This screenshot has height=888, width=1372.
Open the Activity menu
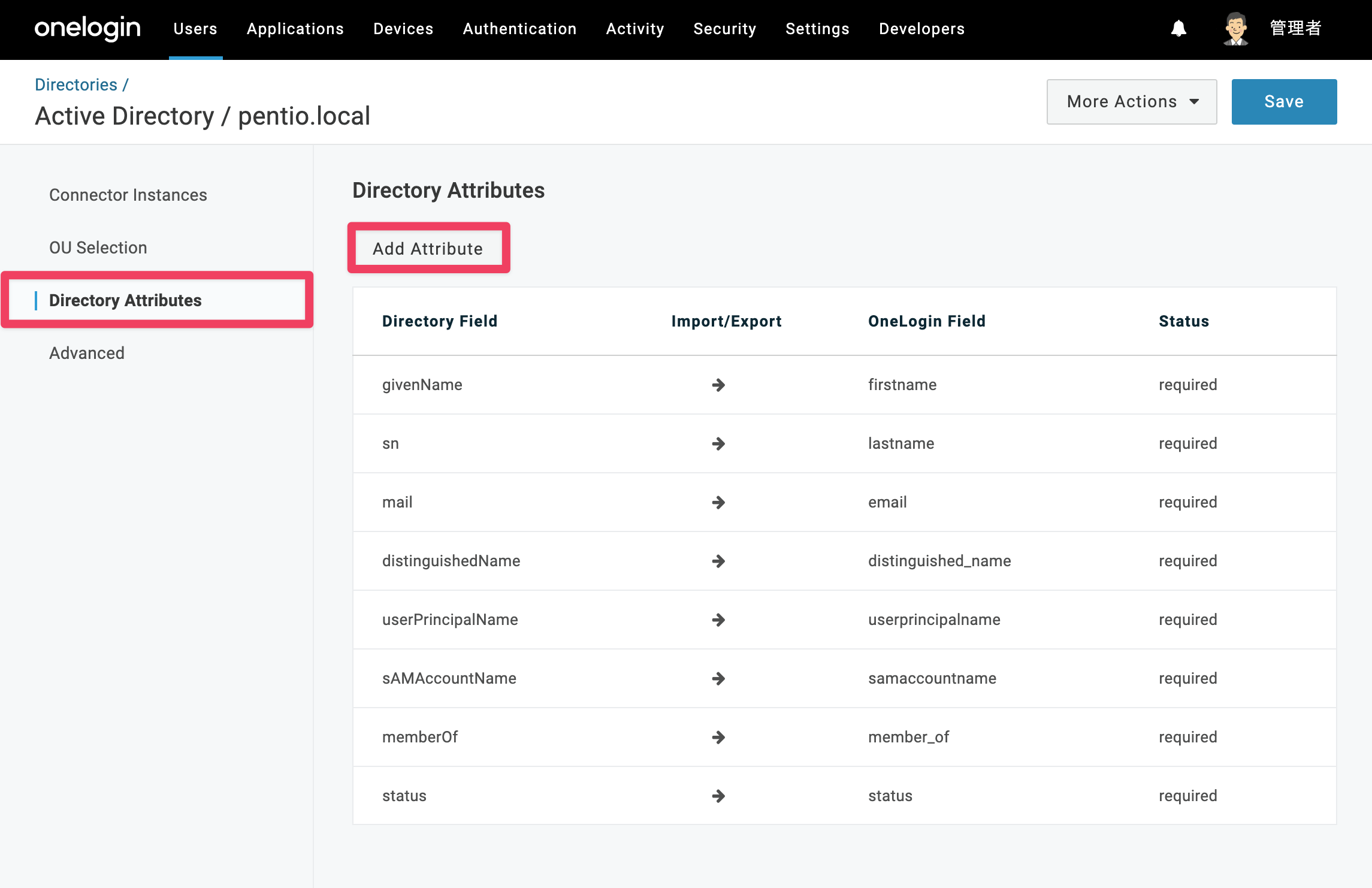pos(635,29)
